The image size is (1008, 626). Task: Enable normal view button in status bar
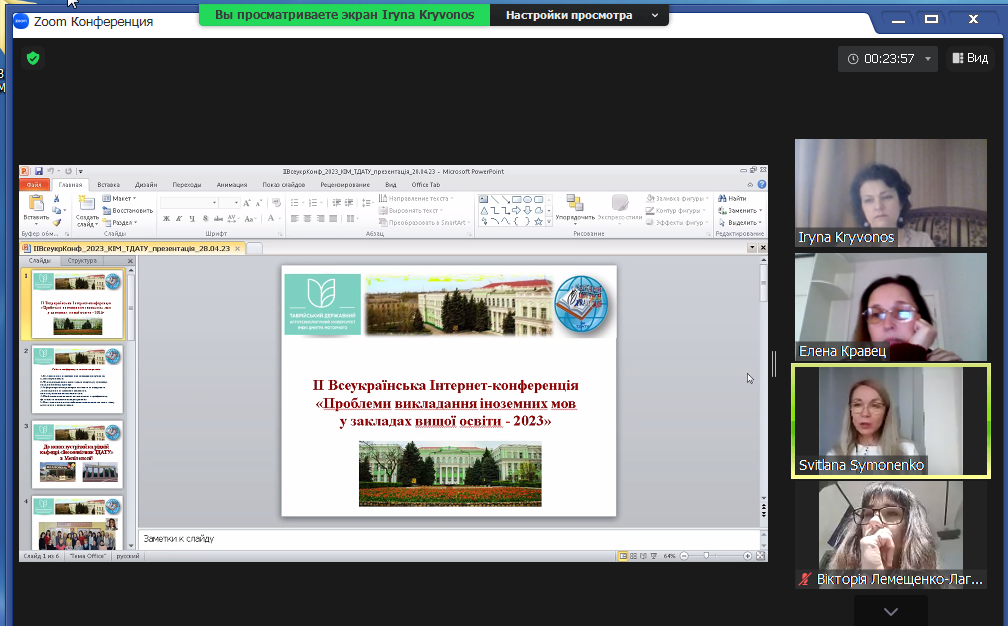pyautogui.click(x=623, y=555)
